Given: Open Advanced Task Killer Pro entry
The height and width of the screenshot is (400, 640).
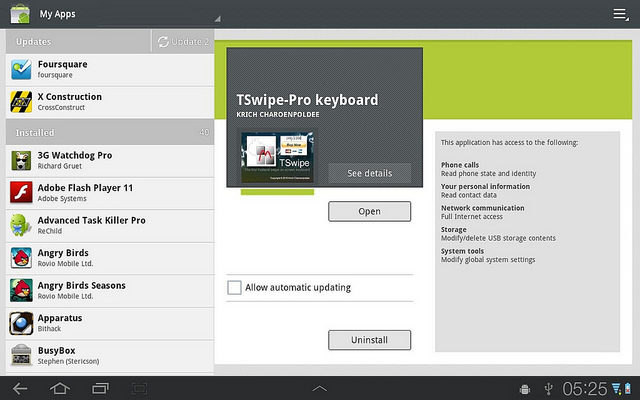Looking at the screenshot, I should [110, 225].
